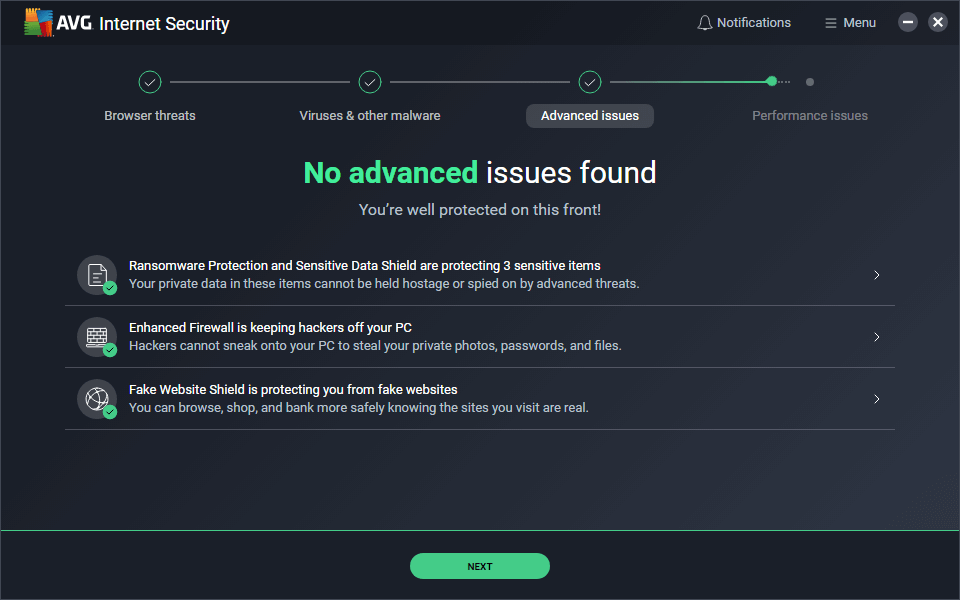Image resolution: width=960 pixels, height=600 pixels.
Task: Expand the Fake Website Shield row chevron
Action: click(x=876, y=399)
